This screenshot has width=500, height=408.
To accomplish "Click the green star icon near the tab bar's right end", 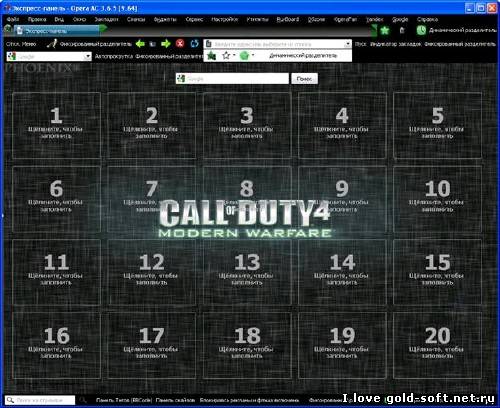I will [x=385, y=31].
